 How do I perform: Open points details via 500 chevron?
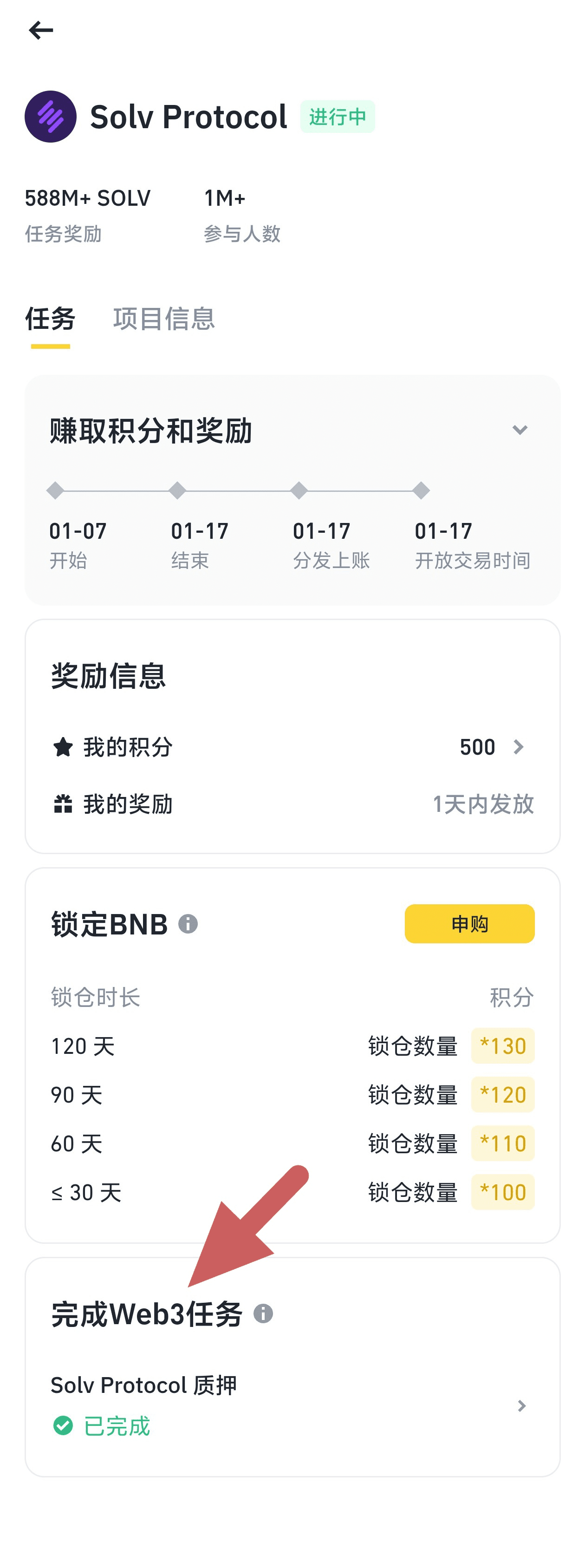click(x=519, y=747)
